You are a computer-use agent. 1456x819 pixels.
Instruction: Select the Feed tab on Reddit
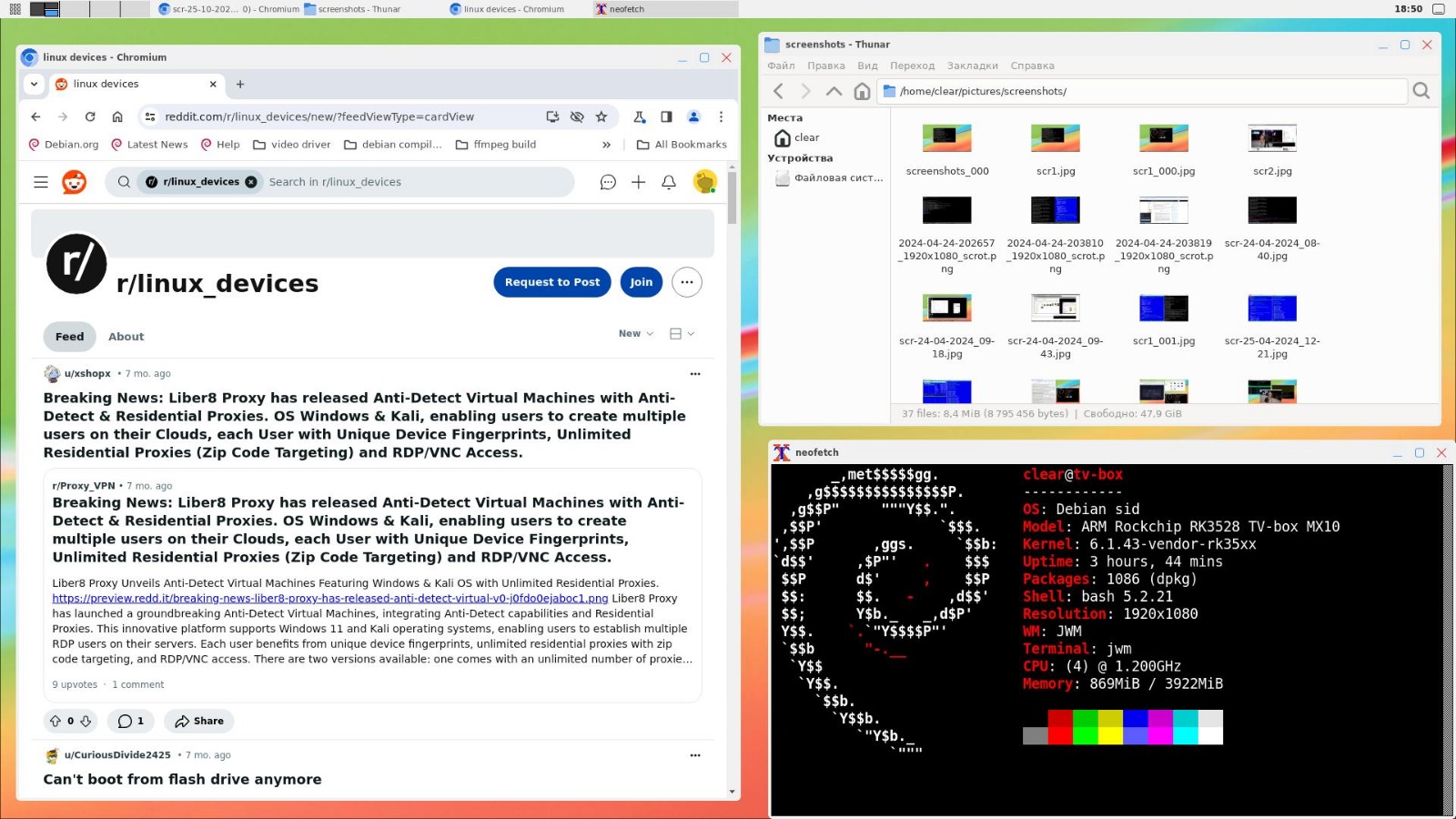[x=69, y=337]
